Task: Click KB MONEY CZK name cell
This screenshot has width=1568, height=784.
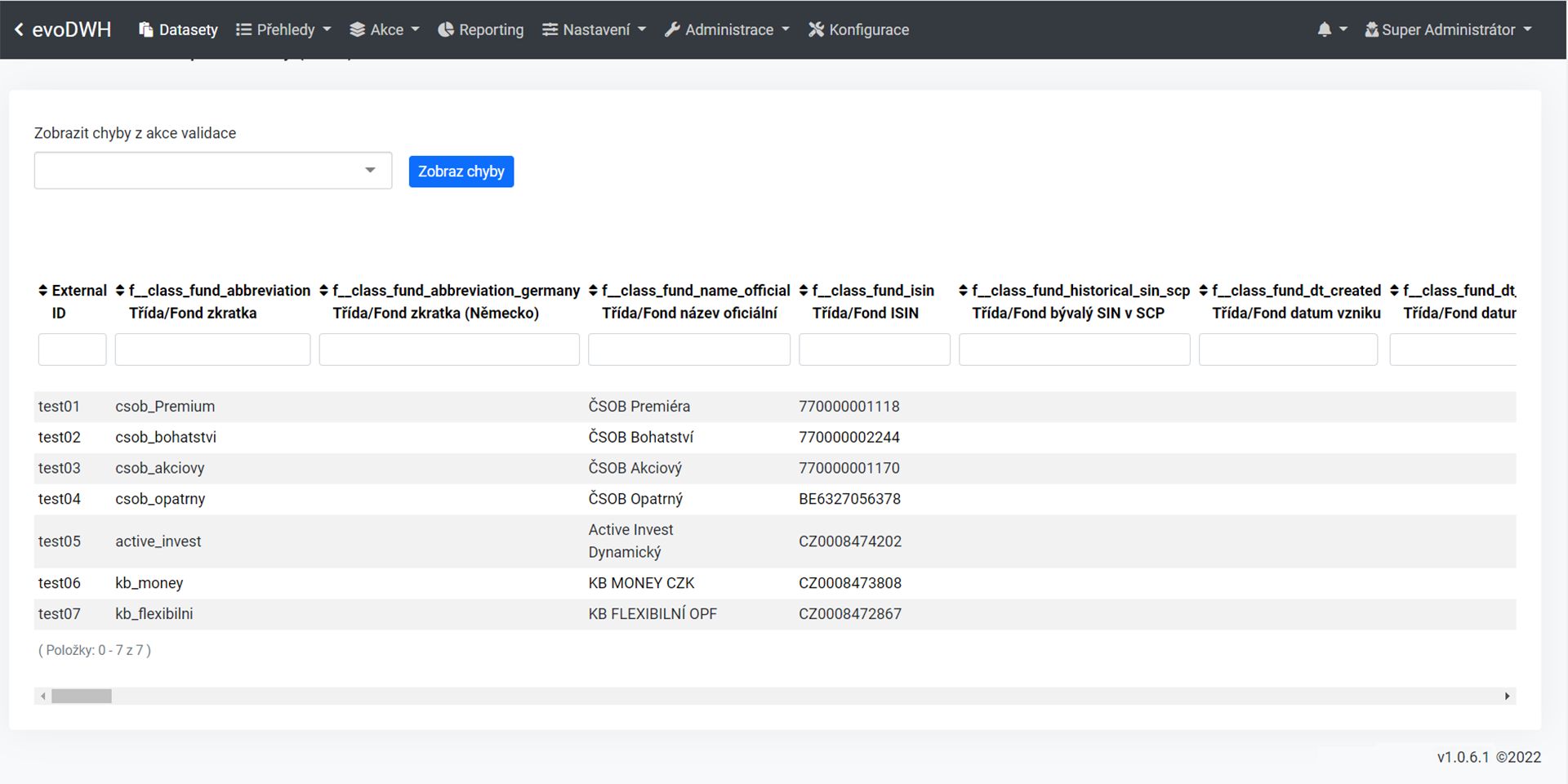Action: point(642,583)
